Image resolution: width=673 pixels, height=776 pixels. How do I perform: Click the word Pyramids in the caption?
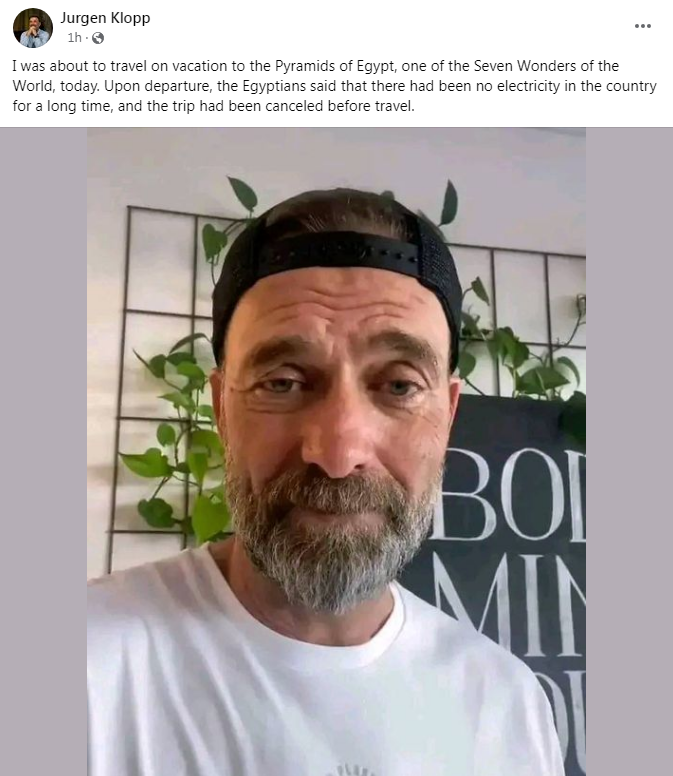click(314, 66)
